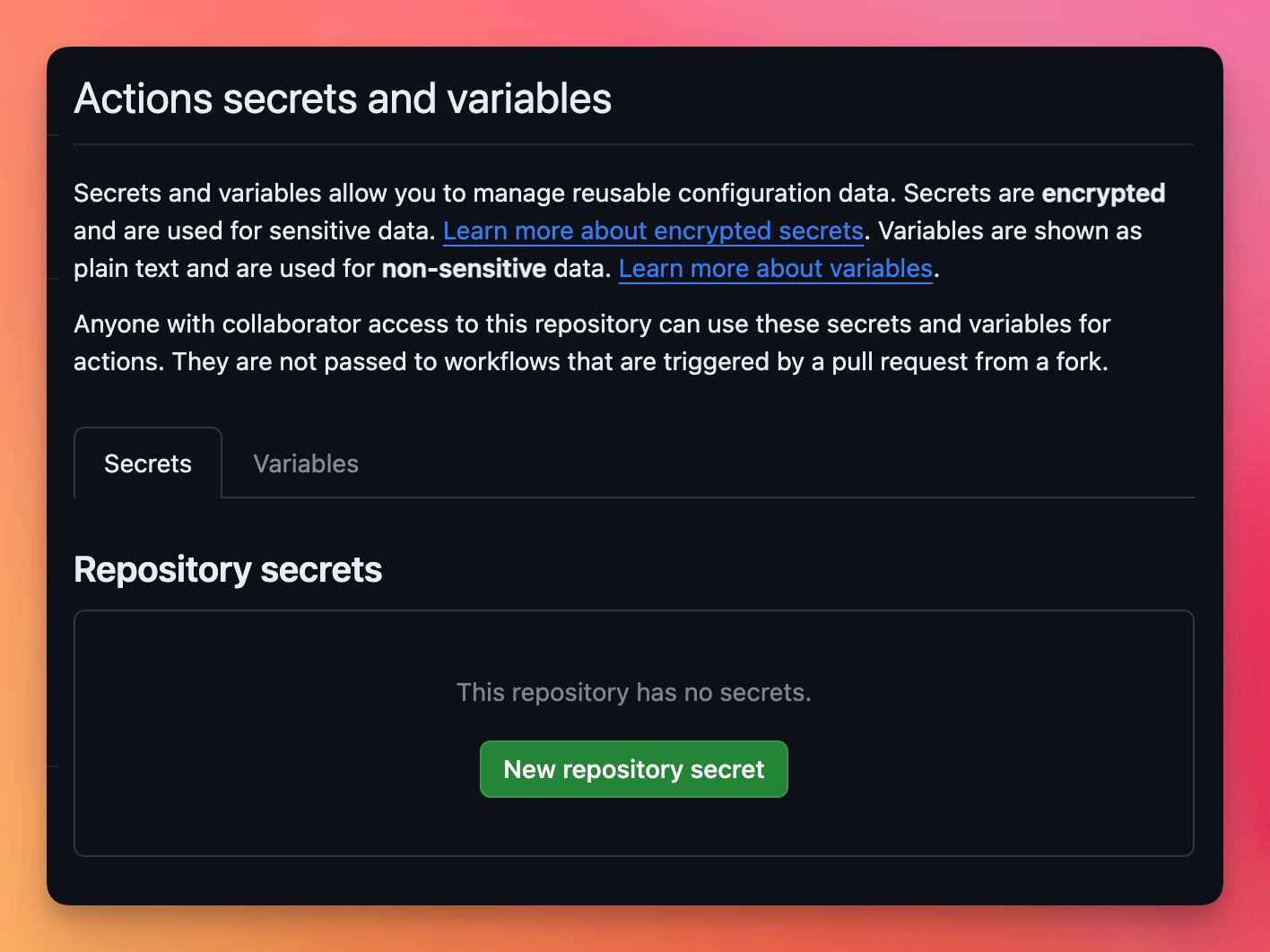Click the 'This repository has no secrets' message
The width and height of the screenshot is (1270, 952).
634,692
